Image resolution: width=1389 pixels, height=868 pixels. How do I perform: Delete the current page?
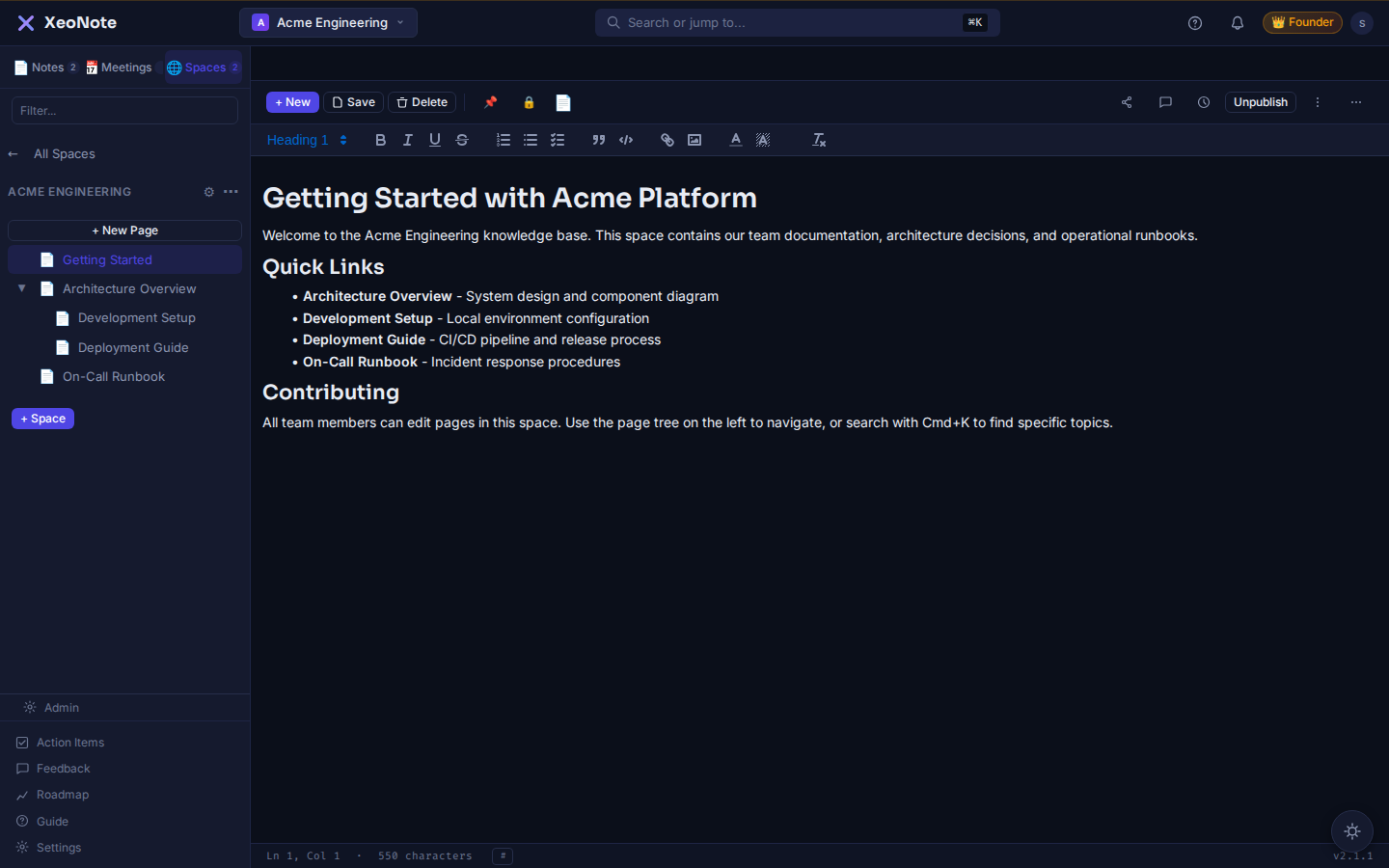point(422,102)
